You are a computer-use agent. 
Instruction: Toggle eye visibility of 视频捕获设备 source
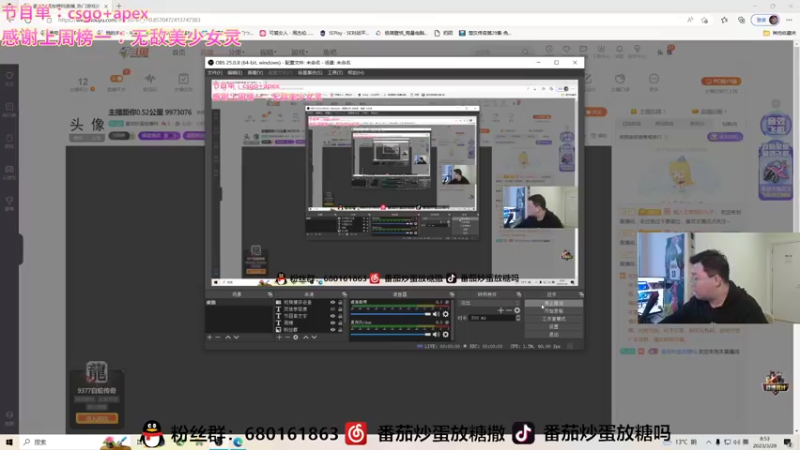(333, 303)
